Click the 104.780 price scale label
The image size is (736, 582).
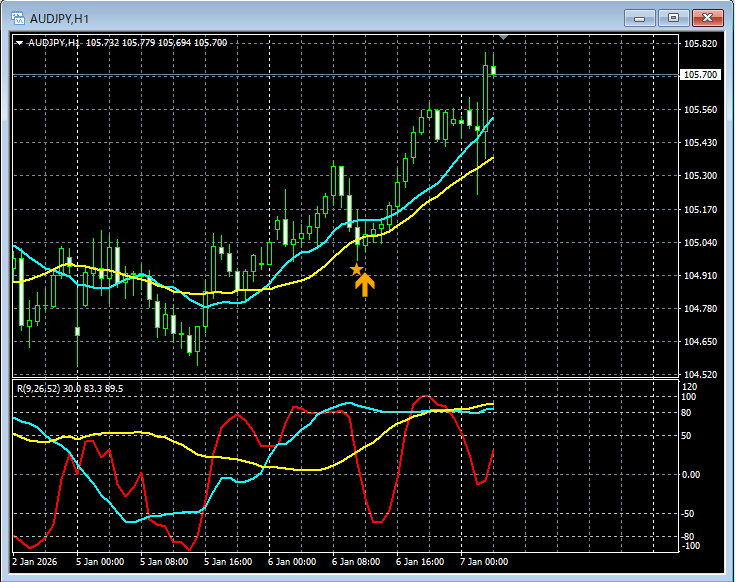(x=700, y=308)
